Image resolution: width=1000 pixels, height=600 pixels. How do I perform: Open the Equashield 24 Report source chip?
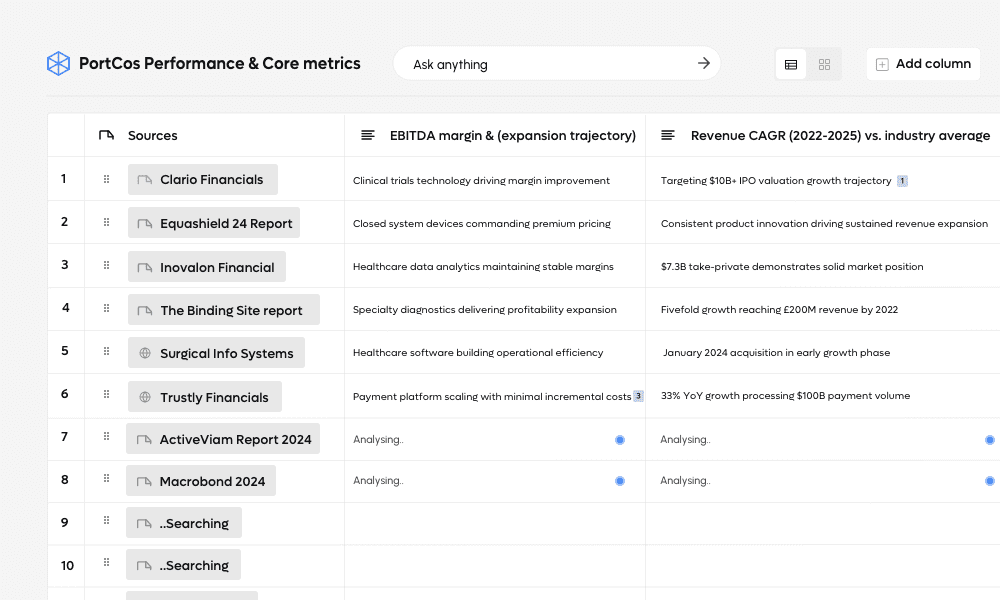(x=214, y=223)
